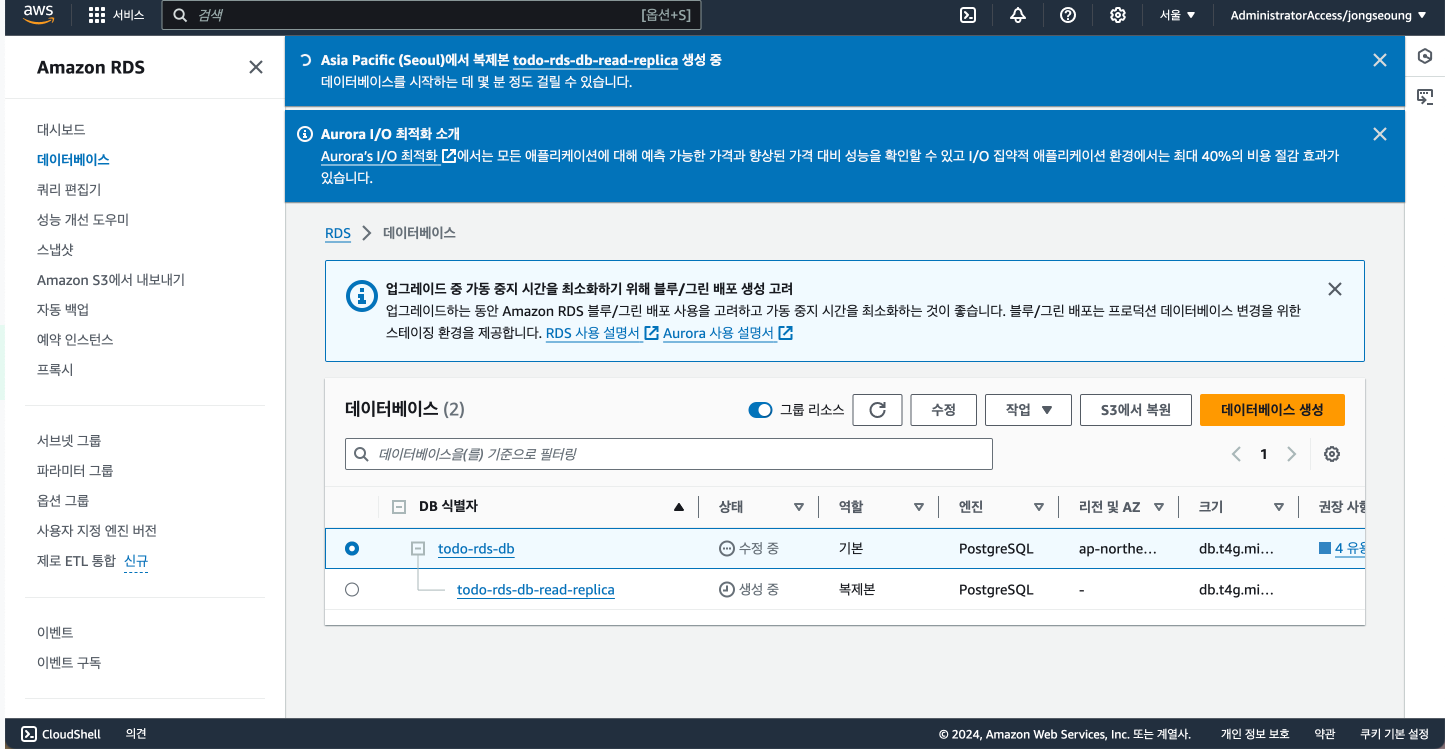
Task: Open the hexagon panel icon on right rail
Action: coord(1425,57)
